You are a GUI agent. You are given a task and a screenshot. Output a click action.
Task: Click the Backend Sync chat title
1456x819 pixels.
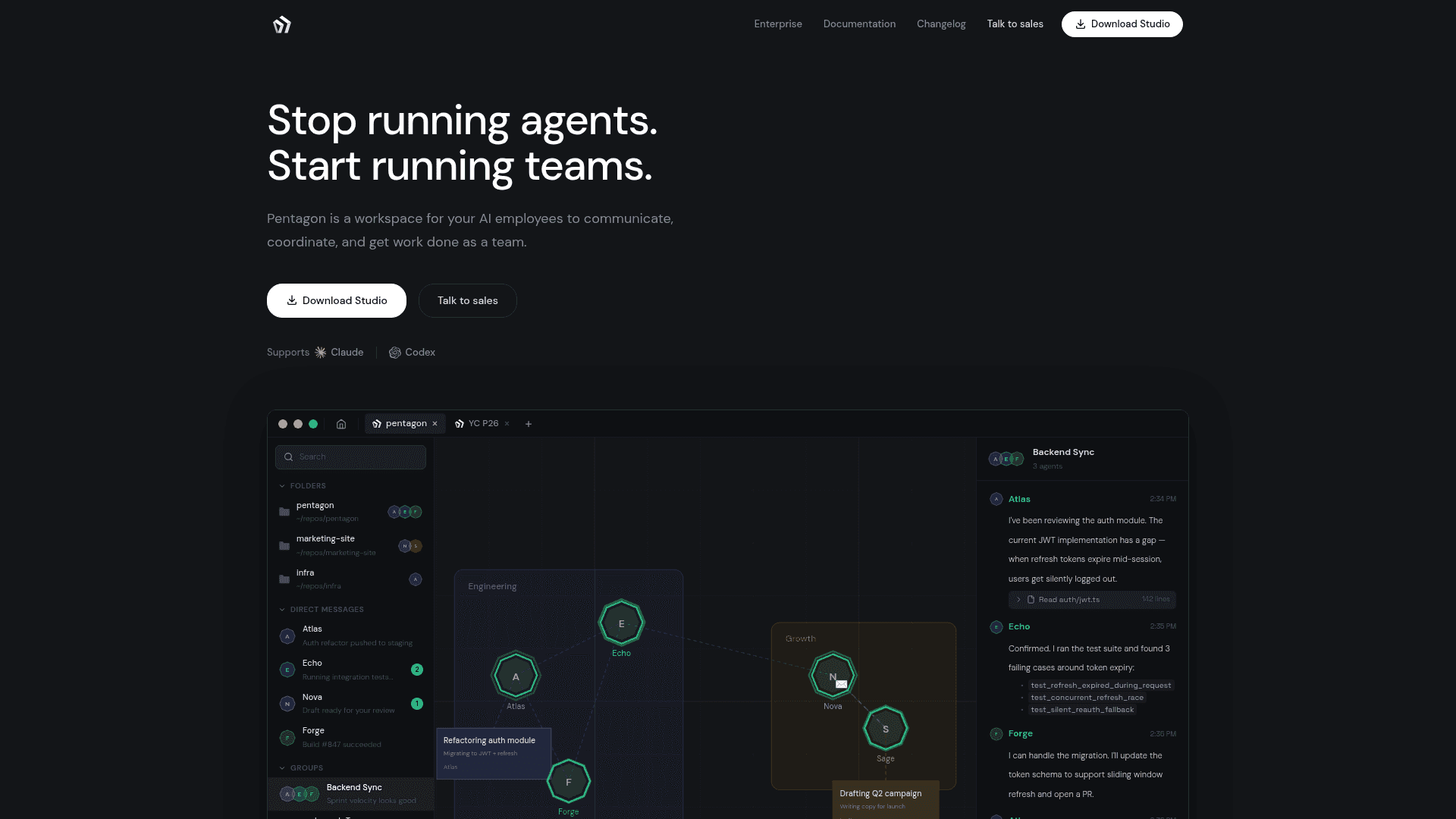tap(1063, 452)
